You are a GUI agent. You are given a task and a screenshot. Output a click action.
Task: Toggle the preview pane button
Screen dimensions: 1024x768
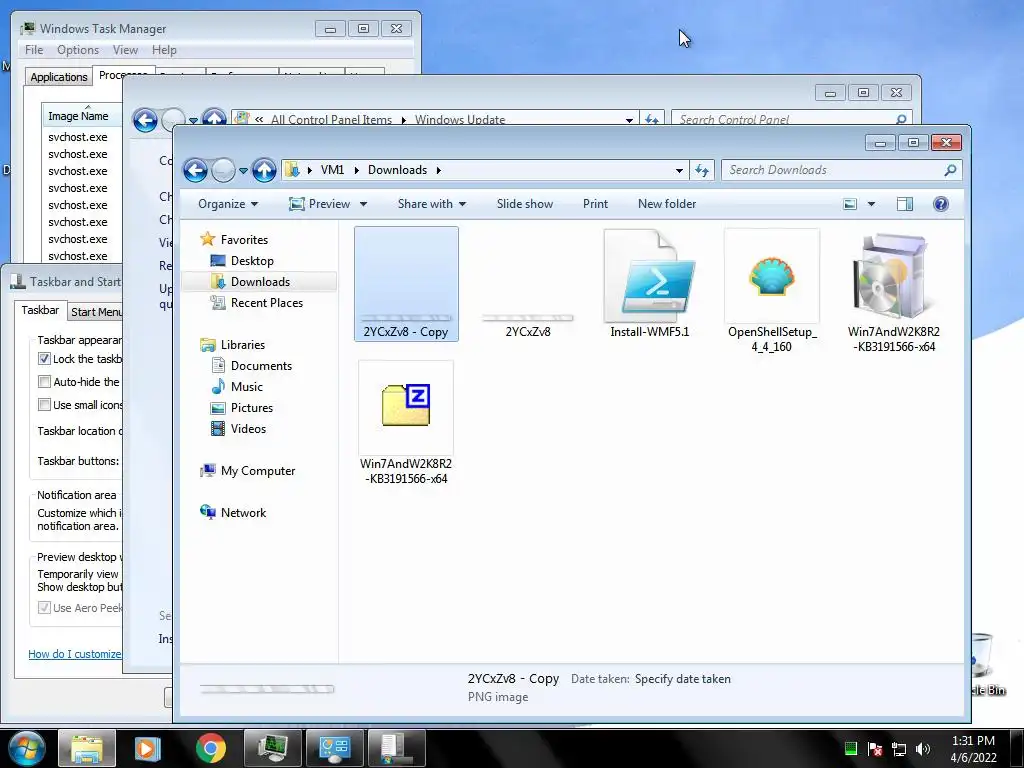pos(904,204)
